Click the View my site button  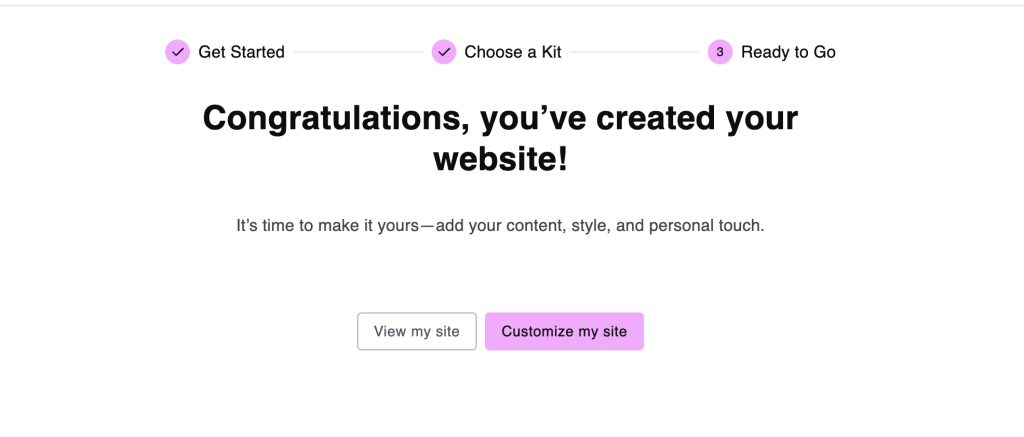[417, 331]
